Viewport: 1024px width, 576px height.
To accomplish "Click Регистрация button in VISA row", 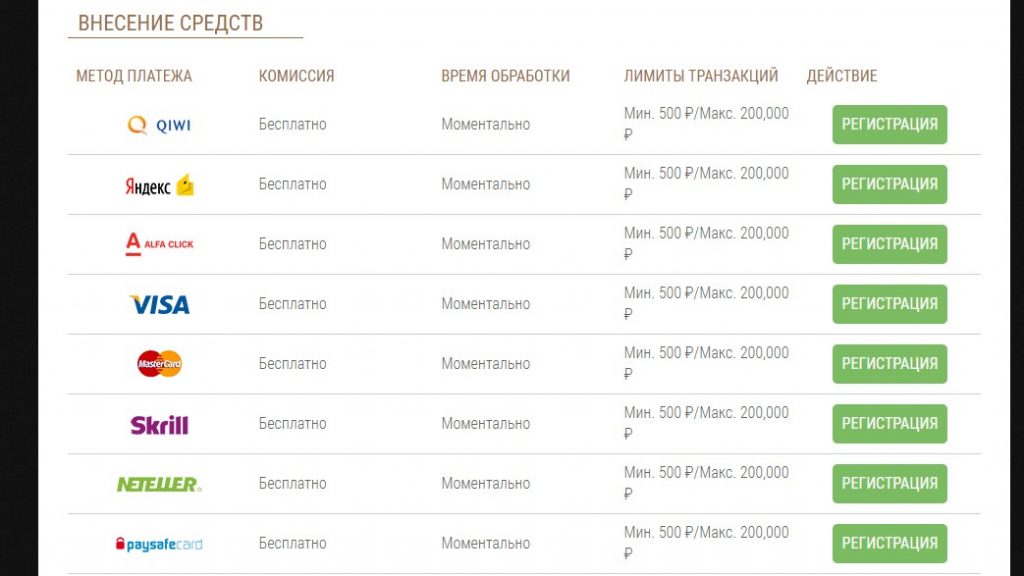I will [x=889, y=304].
